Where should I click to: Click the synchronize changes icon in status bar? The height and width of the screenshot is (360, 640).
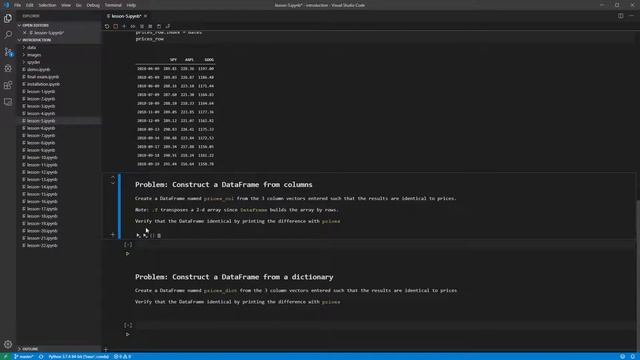(41, 357)
